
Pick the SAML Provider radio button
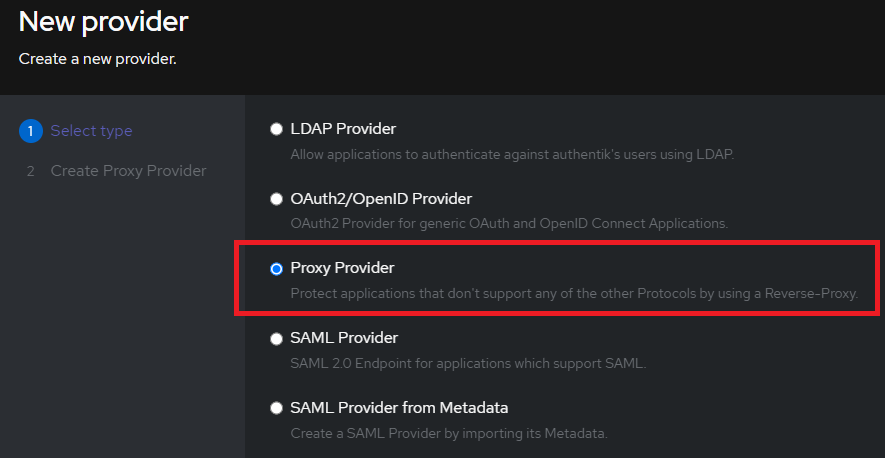pyautogui.click(x=276, y=339)
